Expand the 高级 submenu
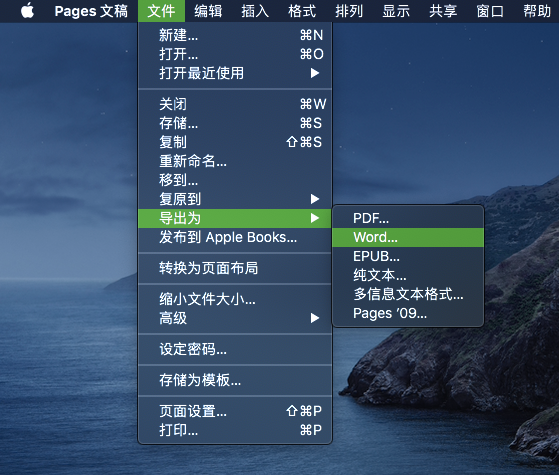Screen dimensions: 559x475 (x=235, y=318)
